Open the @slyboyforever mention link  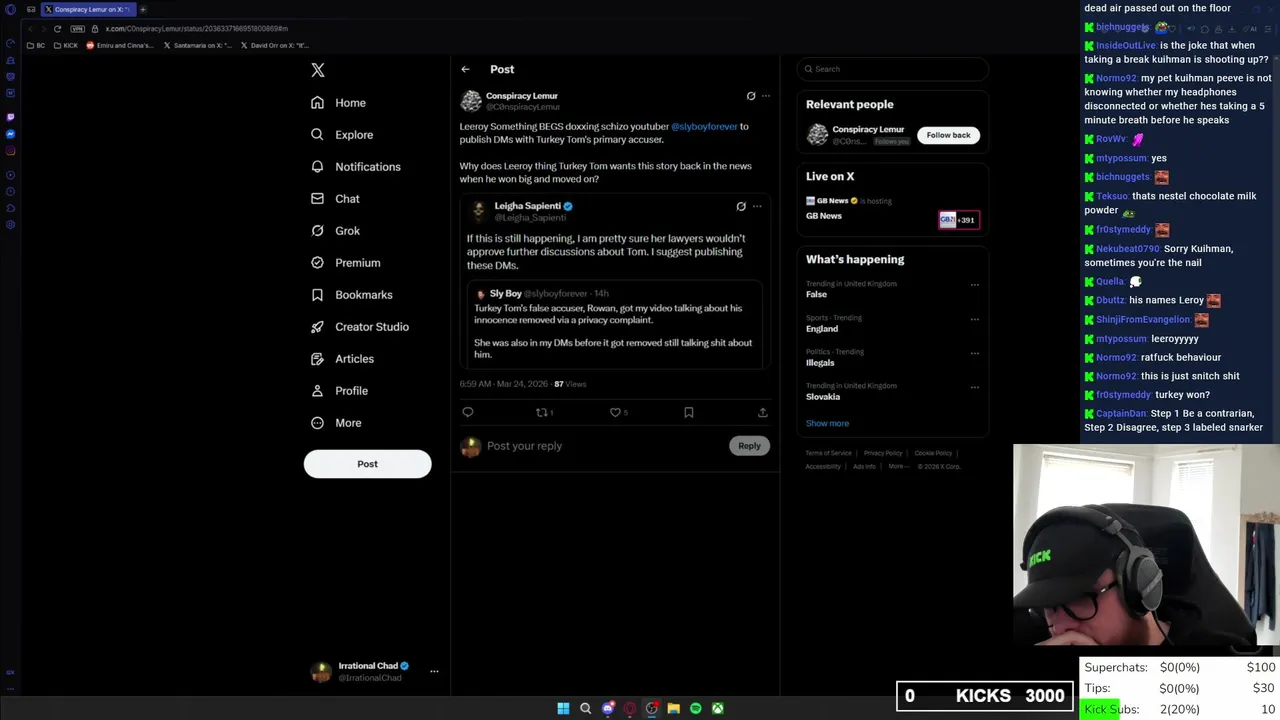click(704, 127)
